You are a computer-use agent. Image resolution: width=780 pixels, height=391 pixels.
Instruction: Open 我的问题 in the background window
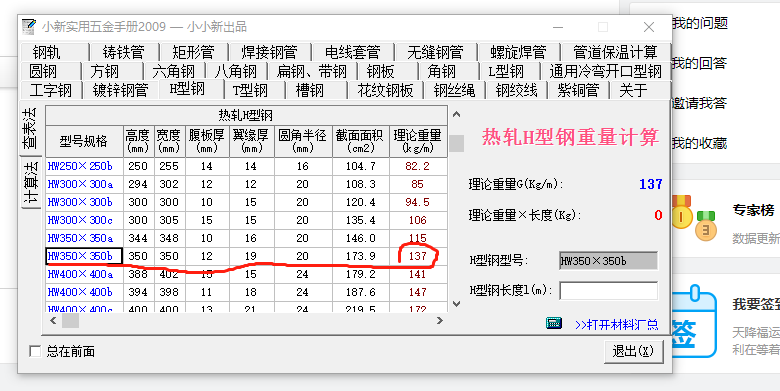tap(700, 22)
